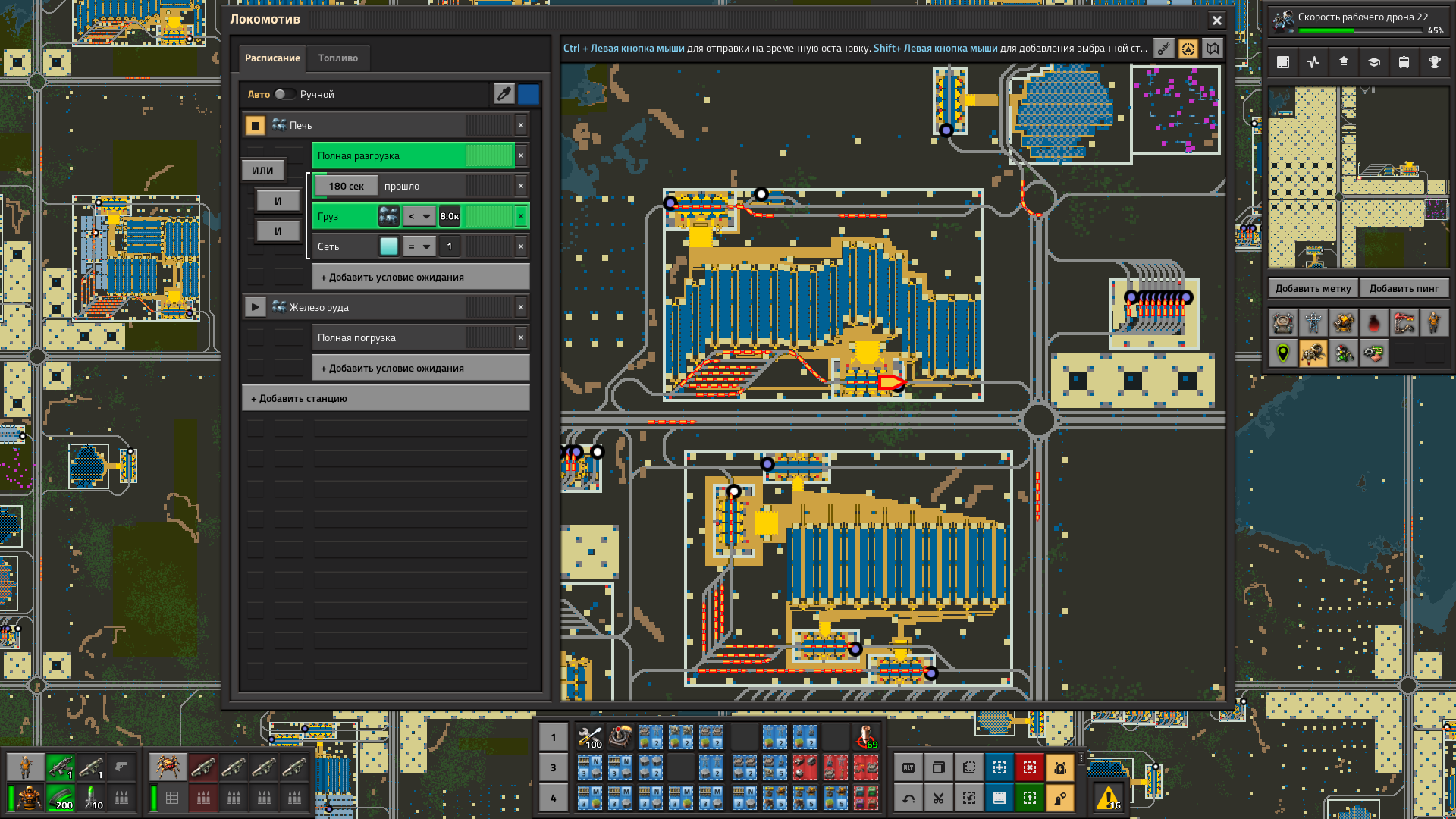Screen dimensions: 1456x819
Task: Select the cut (scissors) tool
Action: (x=939, y=798)
